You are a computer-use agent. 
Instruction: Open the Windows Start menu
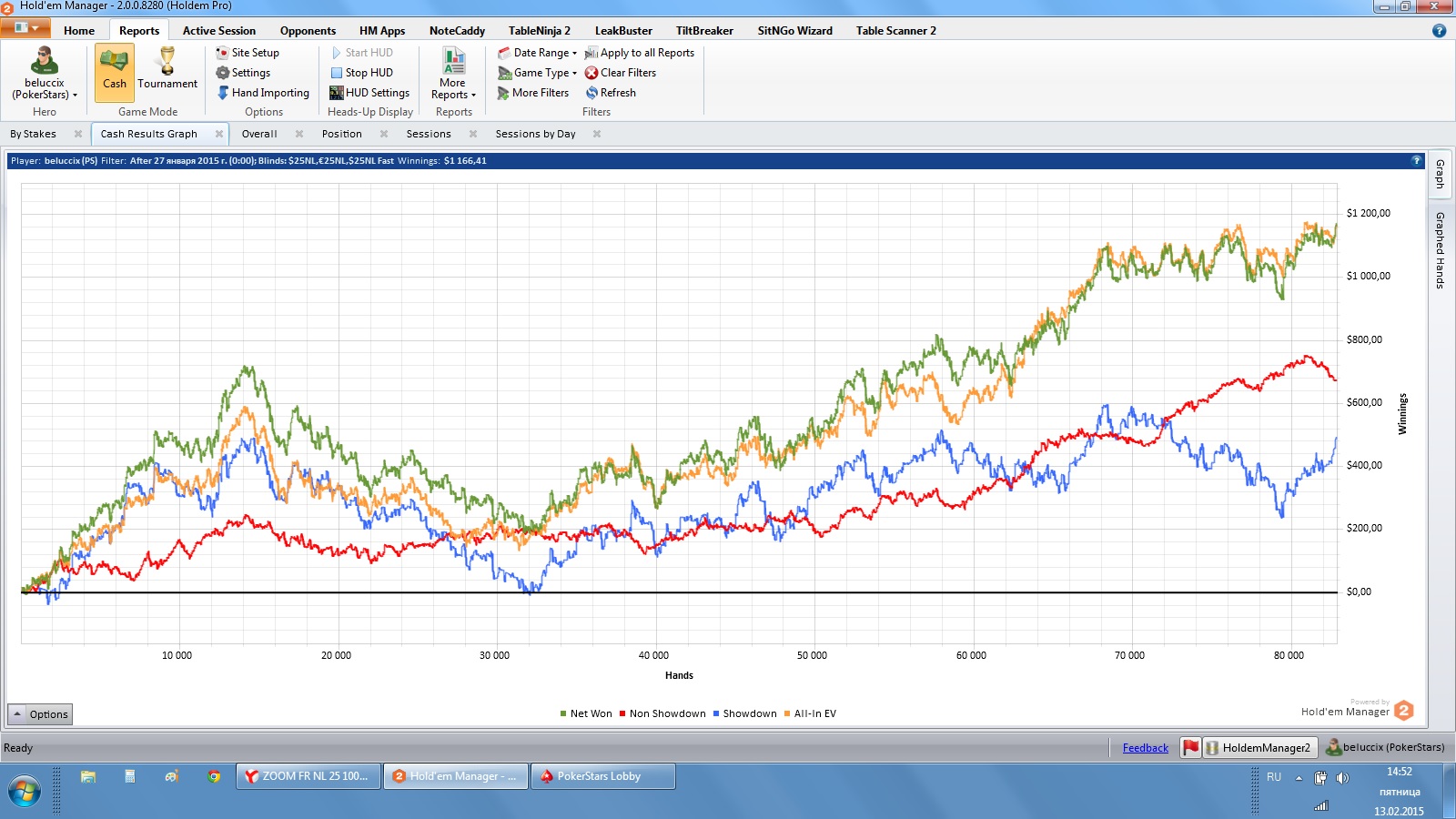pos(24,792)
